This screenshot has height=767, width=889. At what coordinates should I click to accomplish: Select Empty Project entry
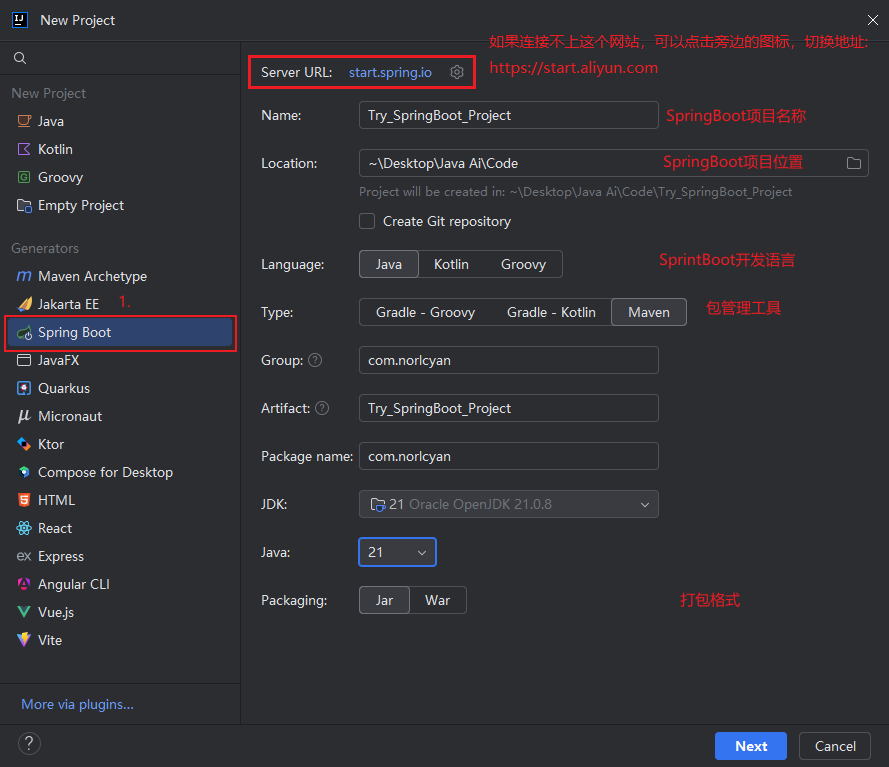(120, 205)
